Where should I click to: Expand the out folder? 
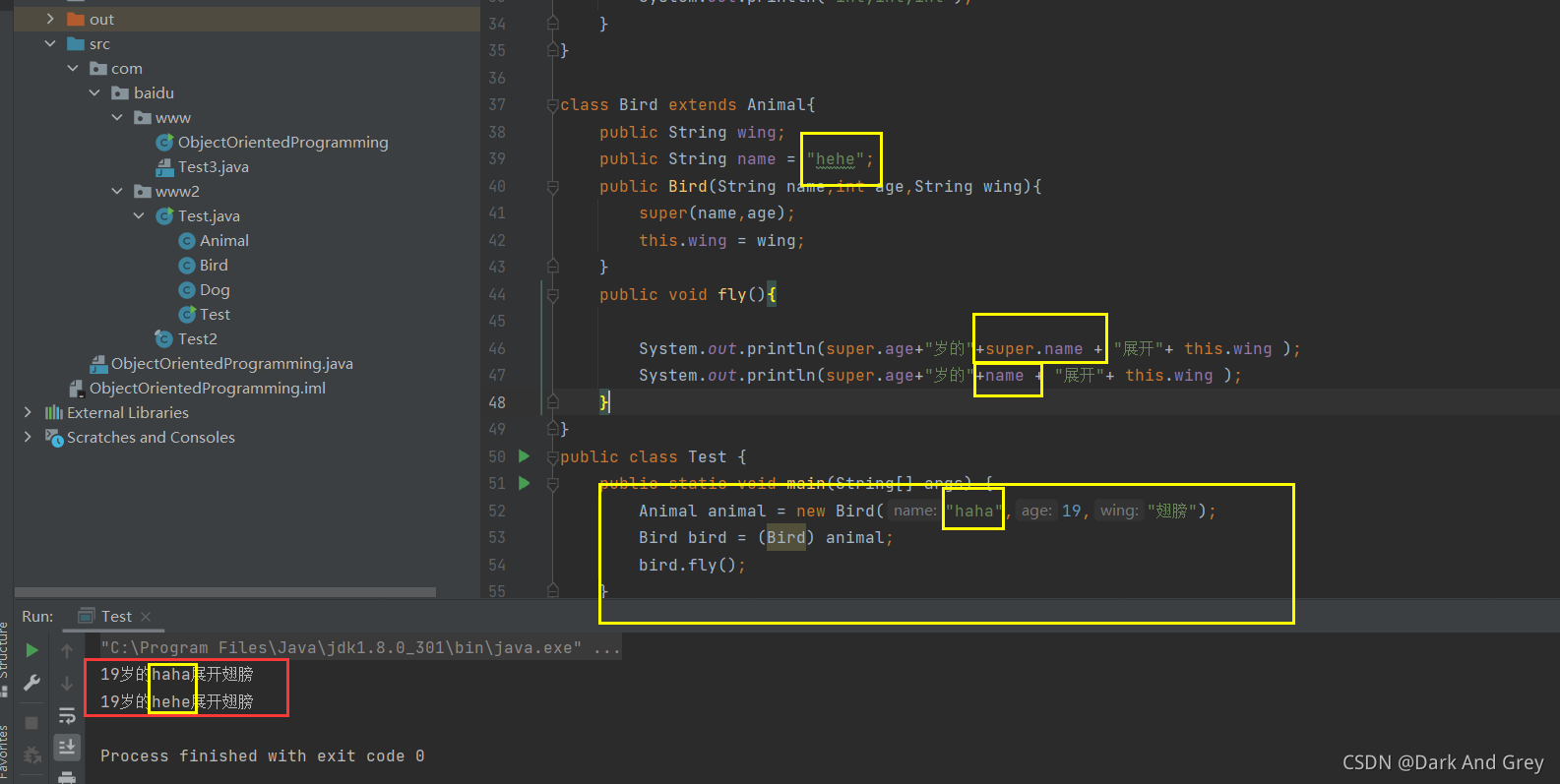50,19
